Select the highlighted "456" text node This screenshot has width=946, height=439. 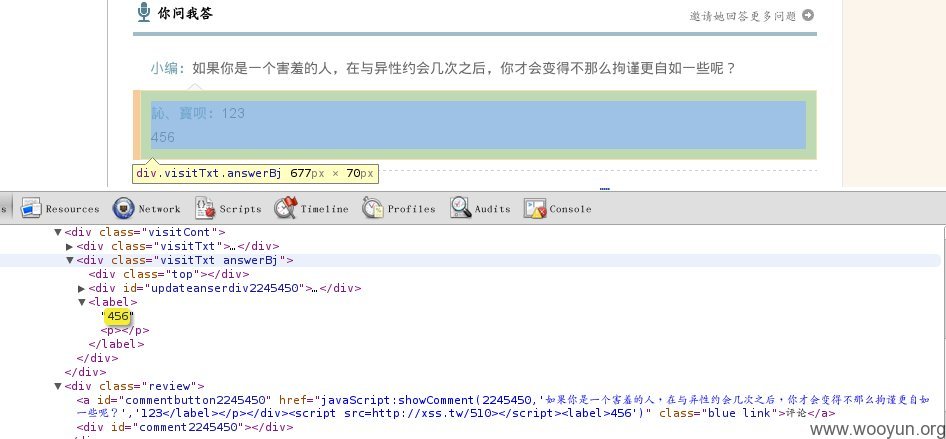(x=118, y=316)
